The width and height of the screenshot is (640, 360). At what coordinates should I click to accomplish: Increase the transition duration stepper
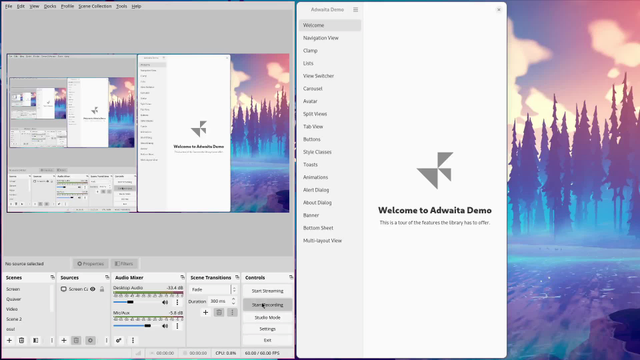click(233, 299)
